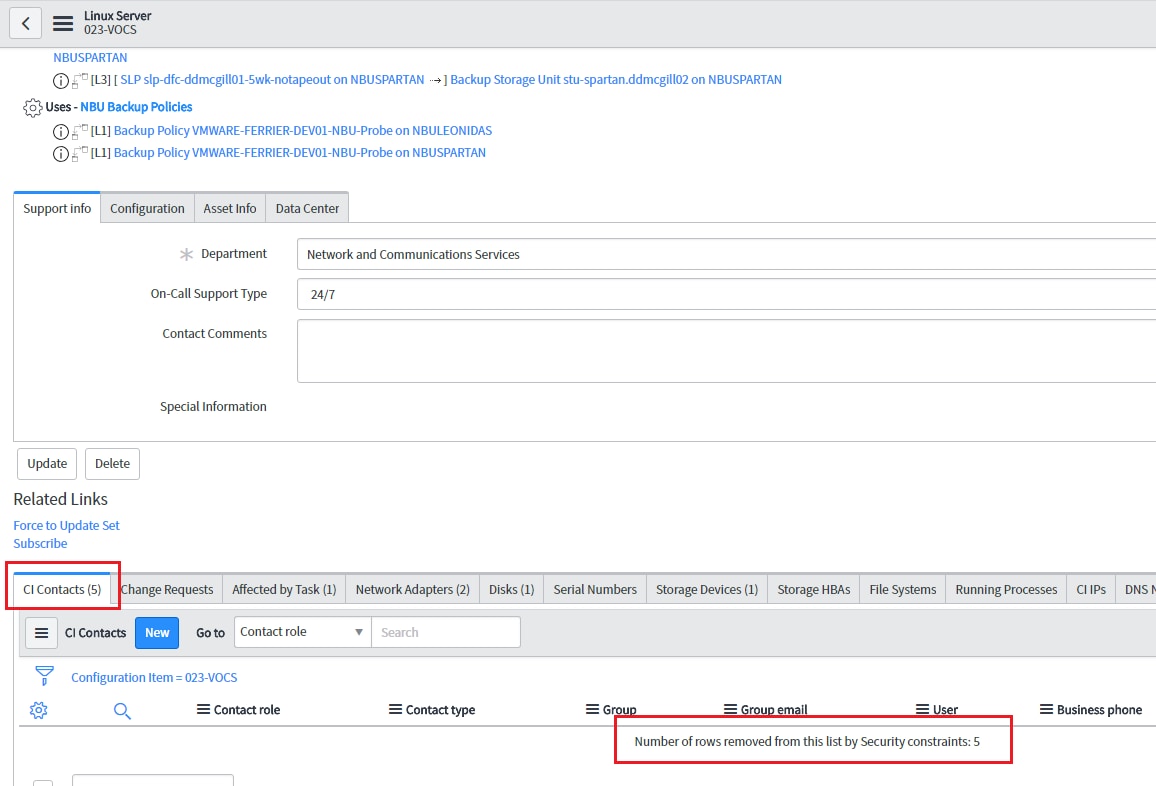This screenshot has height=786, width=1156.
Task: Open the Serial Numbers tab
Action: [595, 589]
